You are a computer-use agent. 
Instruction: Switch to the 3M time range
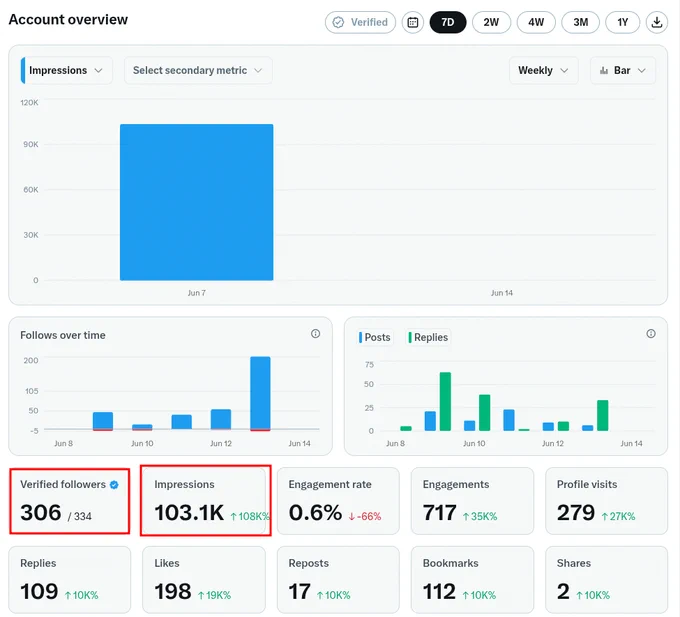[580, 22]
